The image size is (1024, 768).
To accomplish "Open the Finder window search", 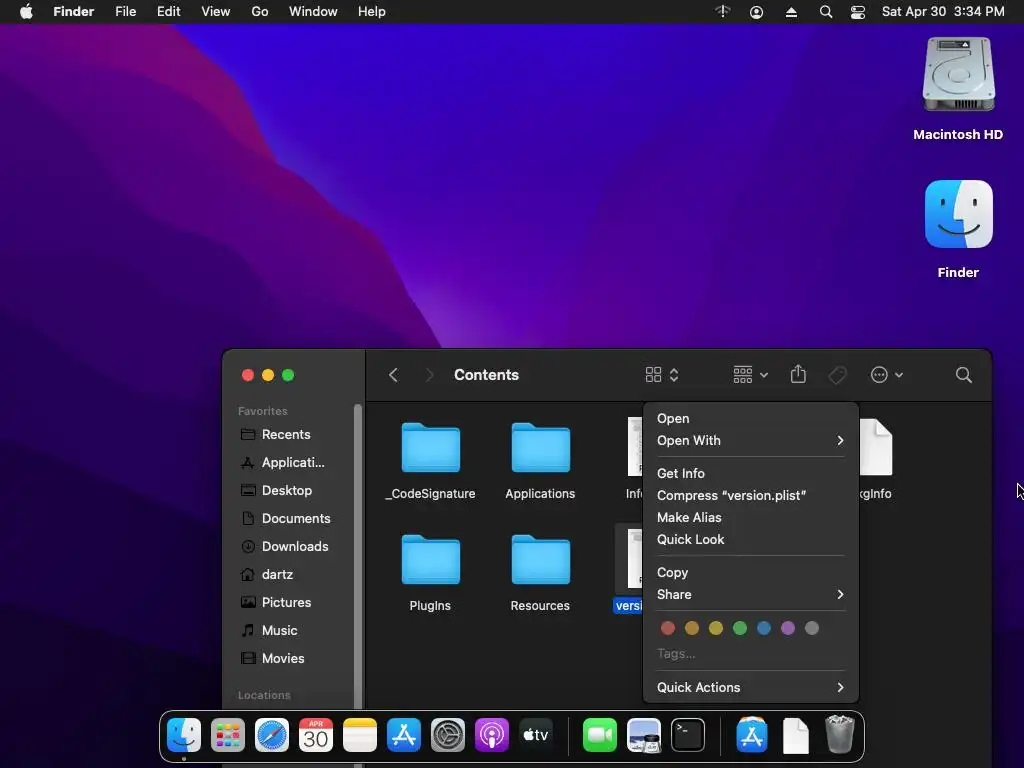I will click(963, 375).
